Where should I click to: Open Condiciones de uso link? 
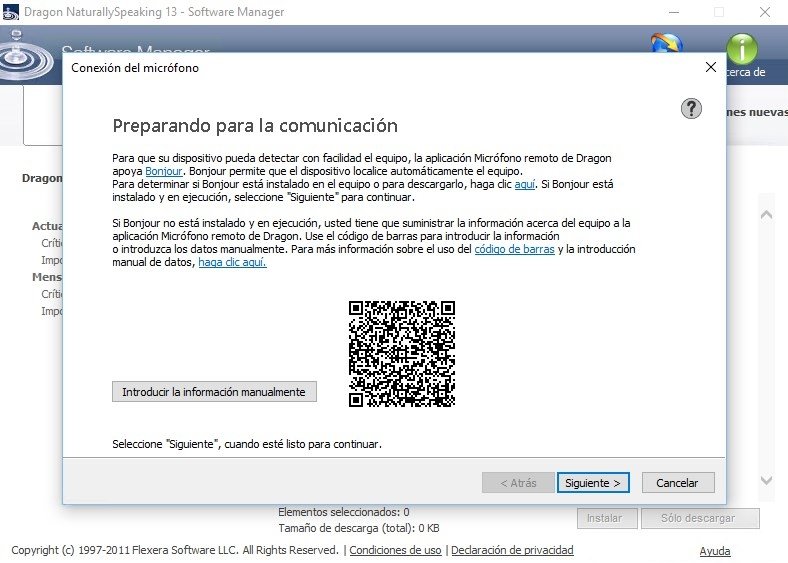(x=396, y=550)
